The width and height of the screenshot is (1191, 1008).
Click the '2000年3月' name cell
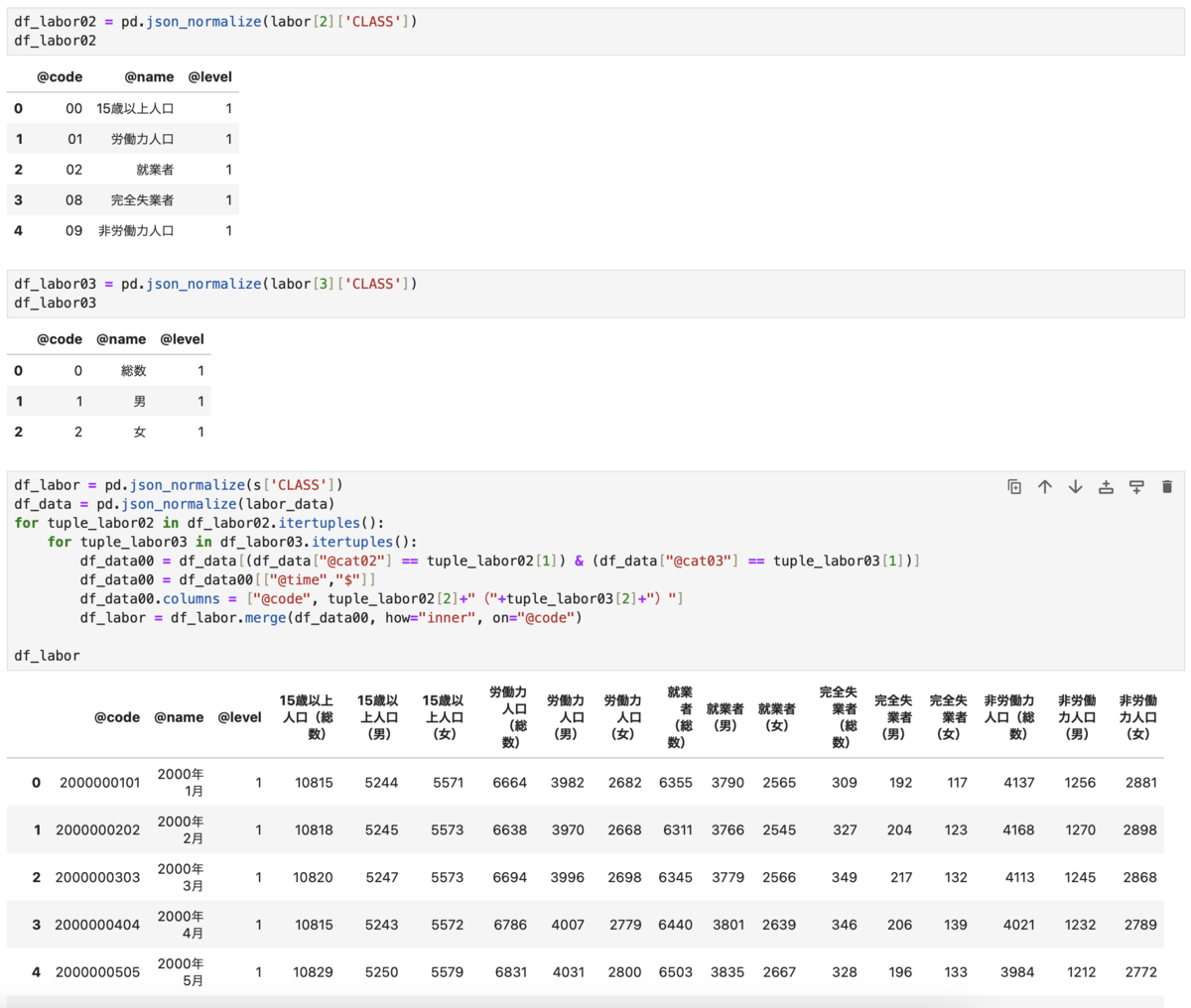[180, 877]
